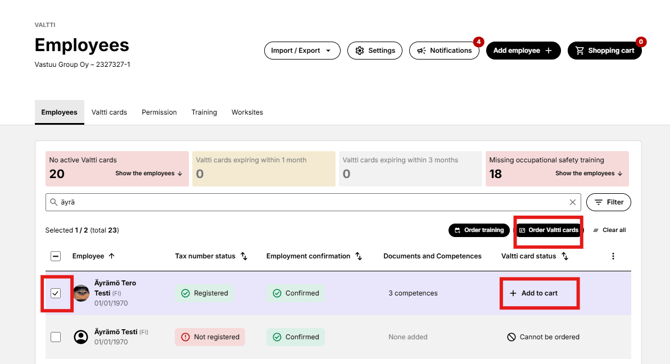
Task: Open the Shopping cart
Action: tap(605, 50)
